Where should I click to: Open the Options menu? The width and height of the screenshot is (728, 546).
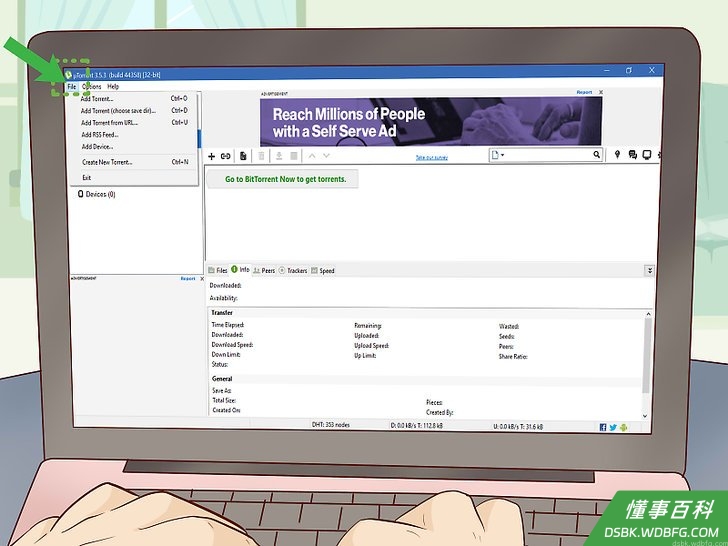point(91,86)
